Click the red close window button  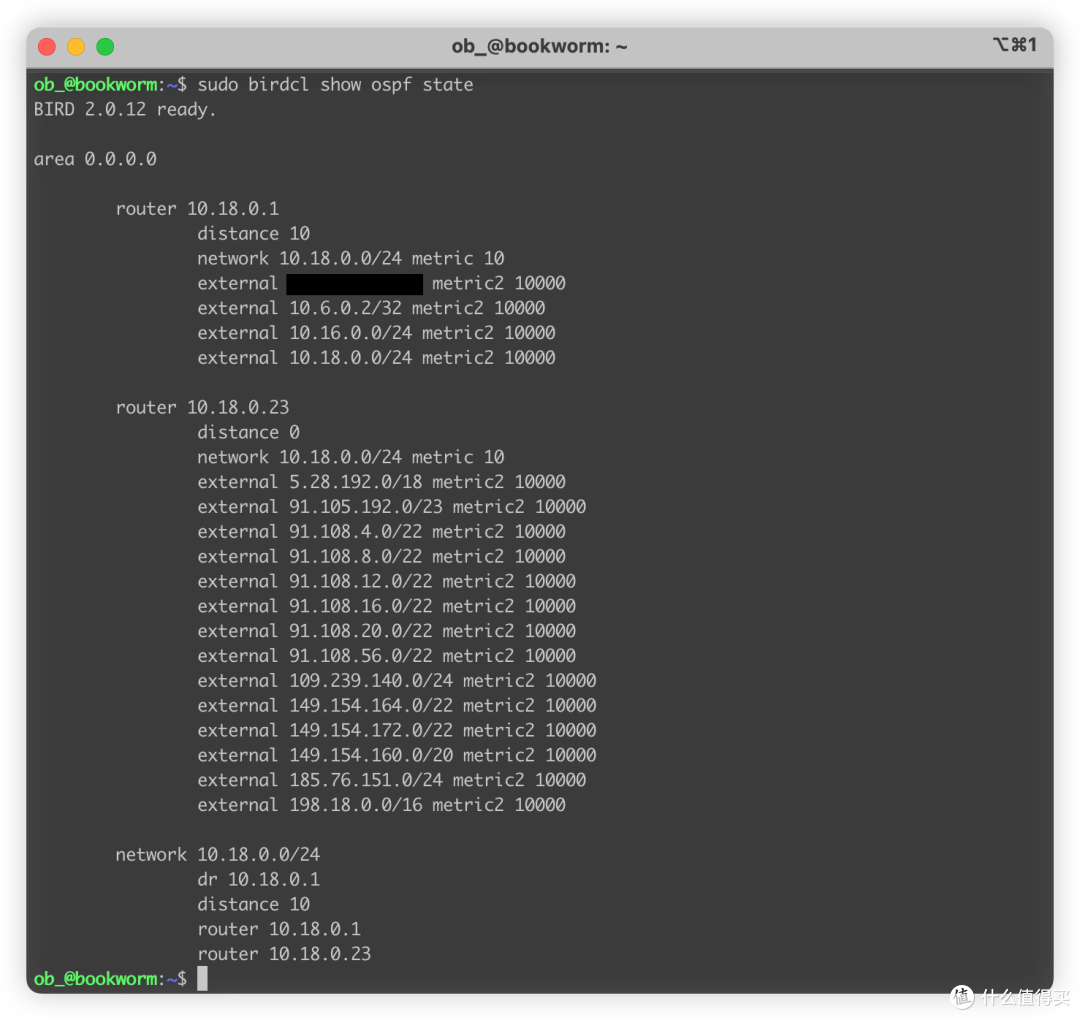pyautogui.click(x=47, y=47)
